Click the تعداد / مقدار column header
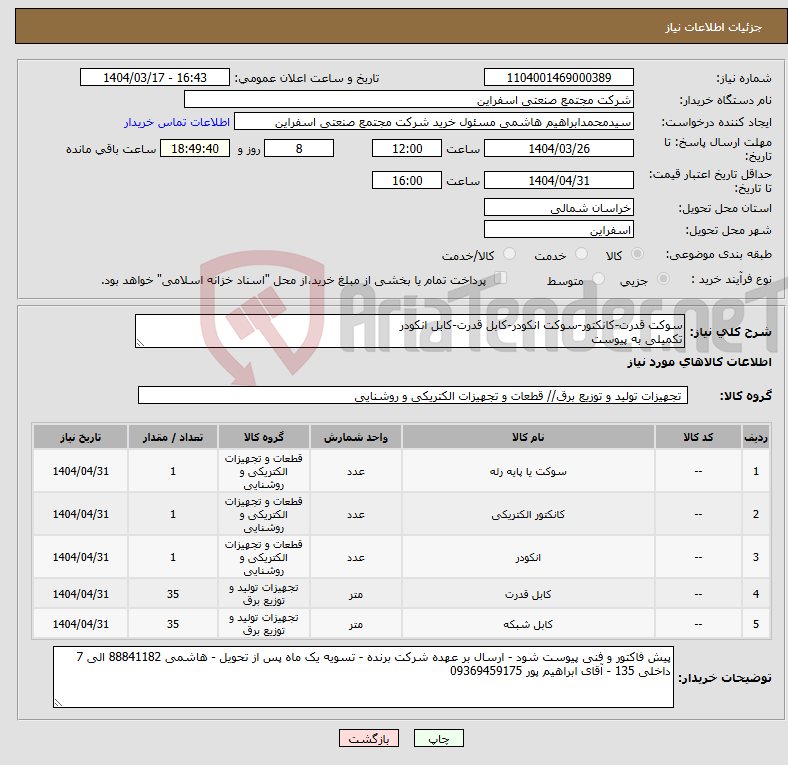Viewport: 788px width, 765px height. point(173,437)
